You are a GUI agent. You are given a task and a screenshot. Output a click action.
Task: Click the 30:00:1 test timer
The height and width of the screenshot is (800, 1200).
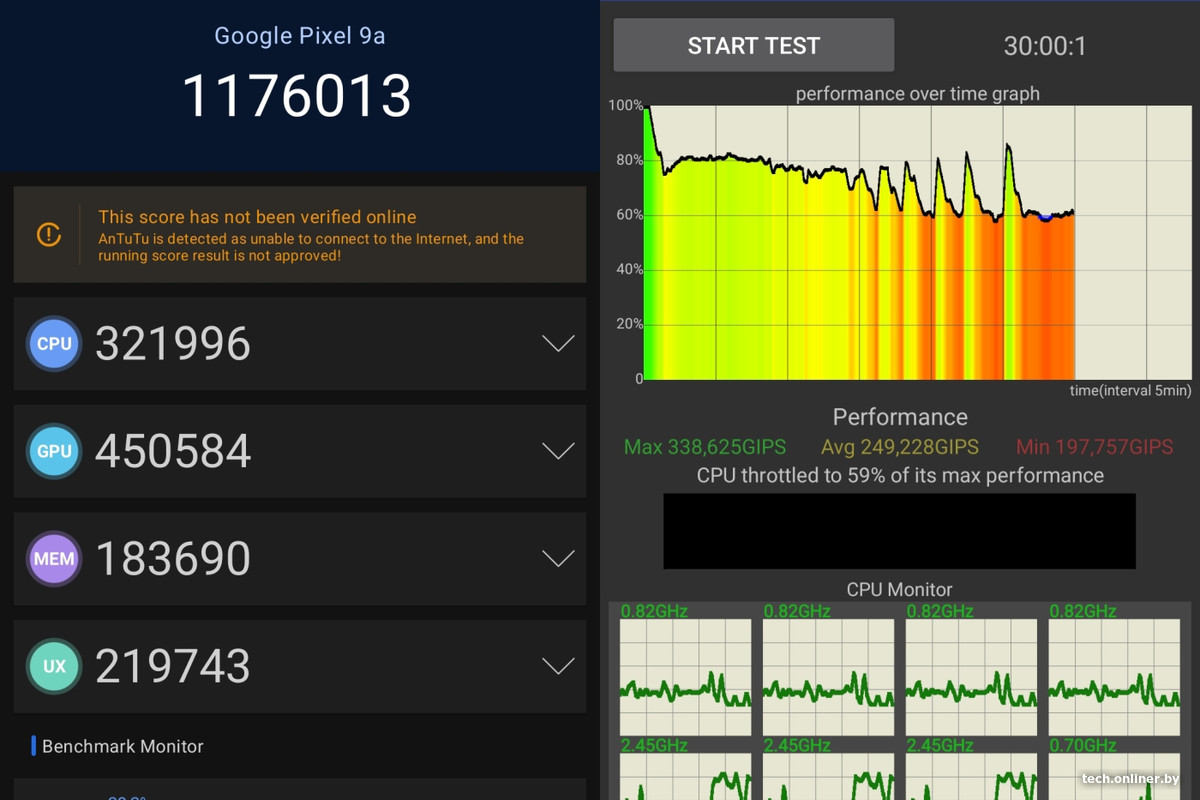click(1045, 46)
